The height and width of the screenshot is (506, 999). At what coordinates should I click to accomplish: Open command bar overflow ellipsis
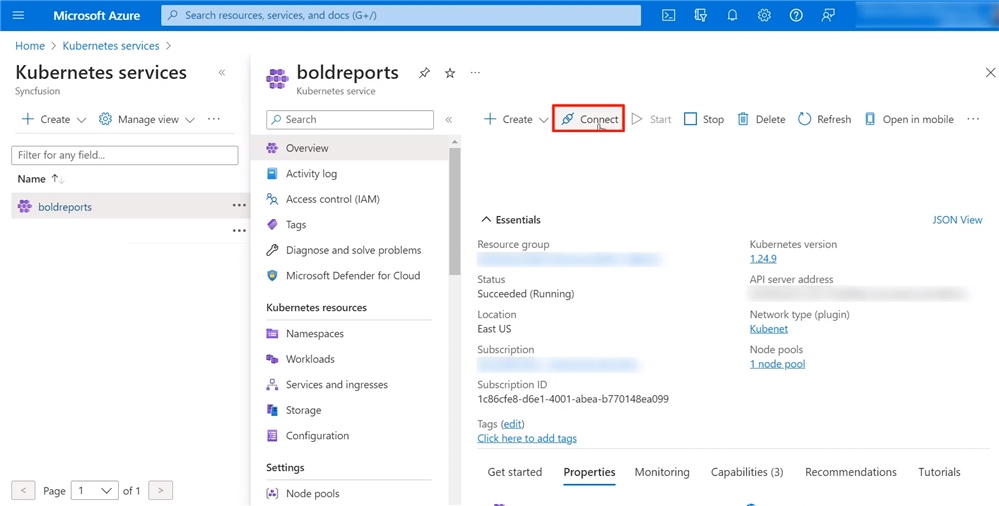click(973, 119)
